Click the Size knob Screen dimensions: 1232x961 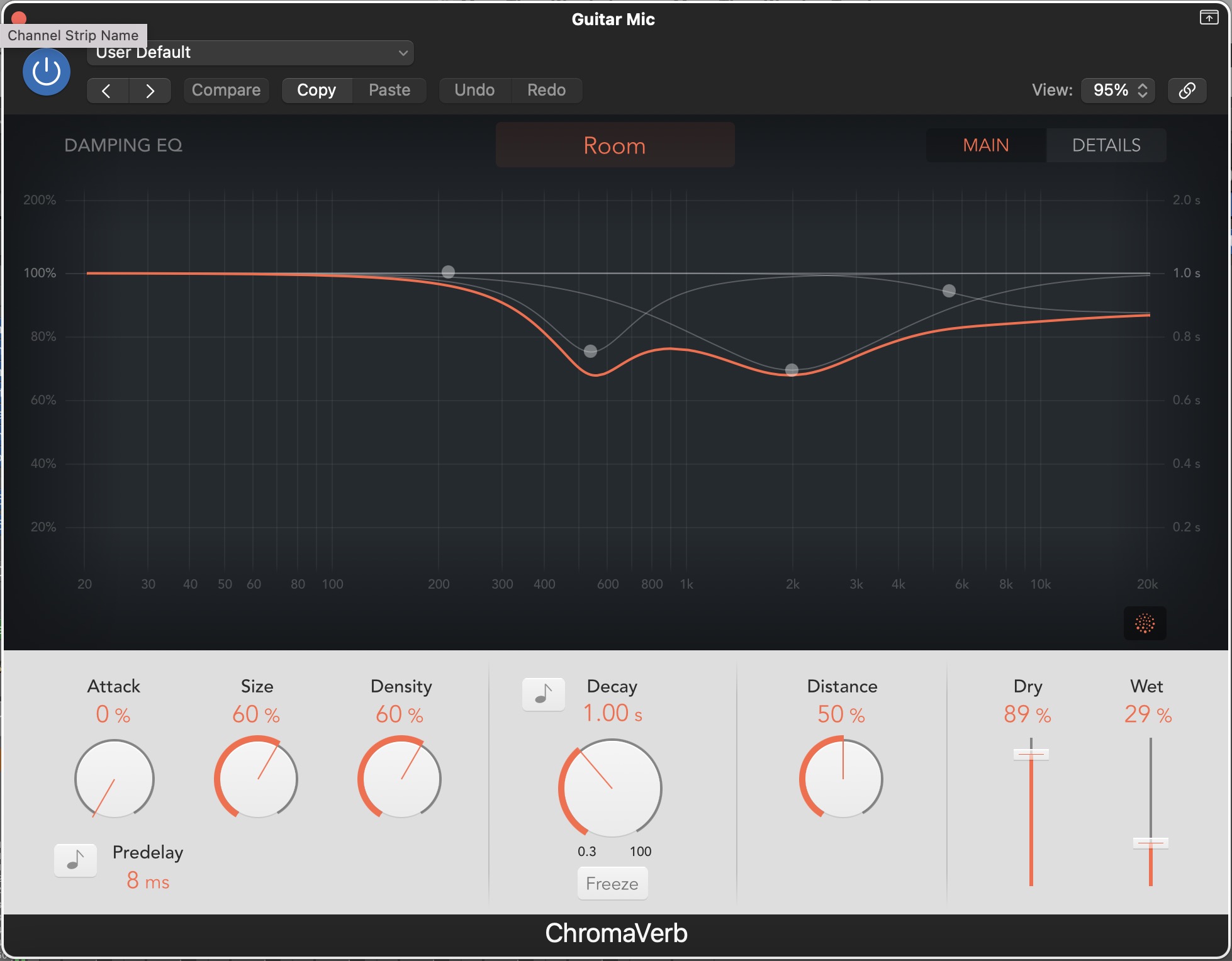(x=257, y=778)
